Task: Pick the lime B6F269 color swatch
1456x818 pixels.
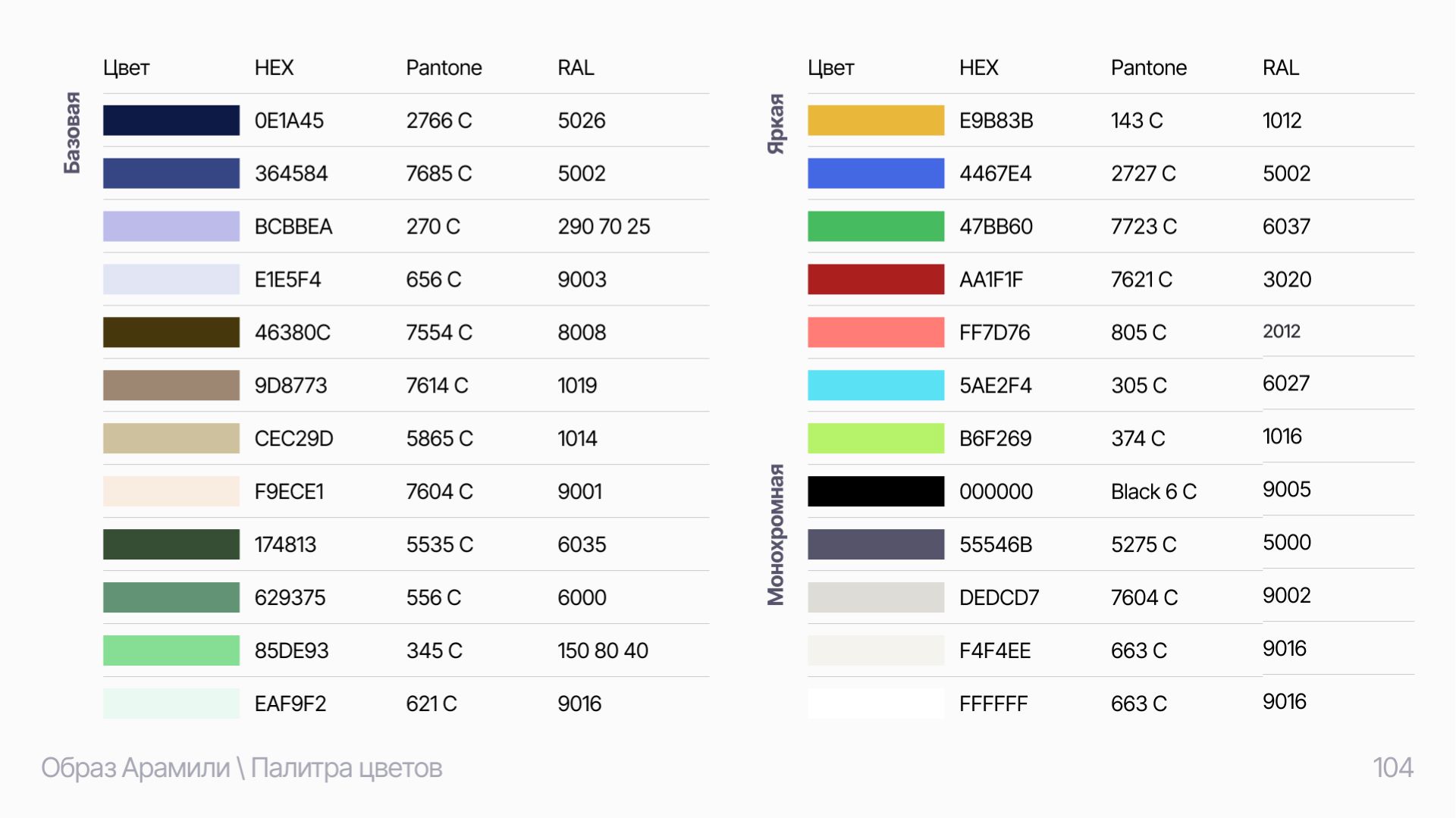Action: [x=875, y=439]
